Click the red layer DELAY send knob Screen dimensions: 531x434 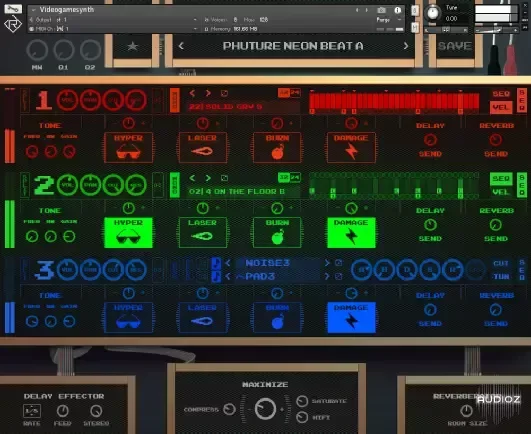pos(430,140)
